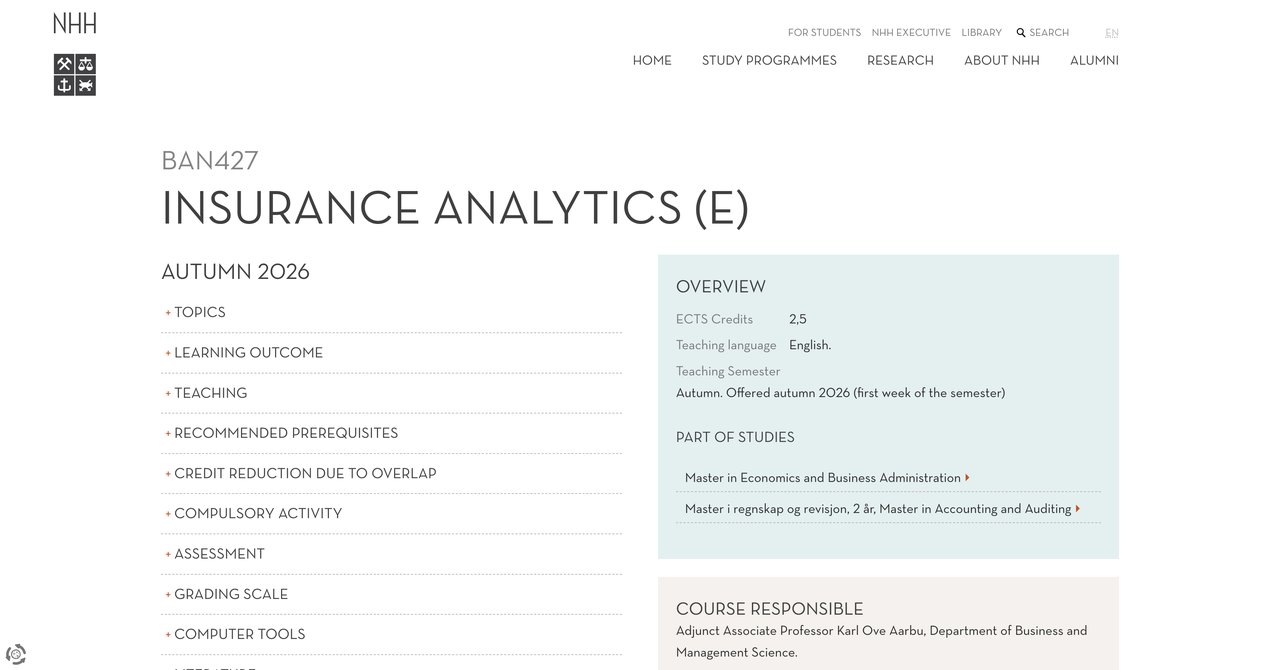The image size is (1280, 670).
Task: Open the NHH Executive link
Action: [911, 33]
